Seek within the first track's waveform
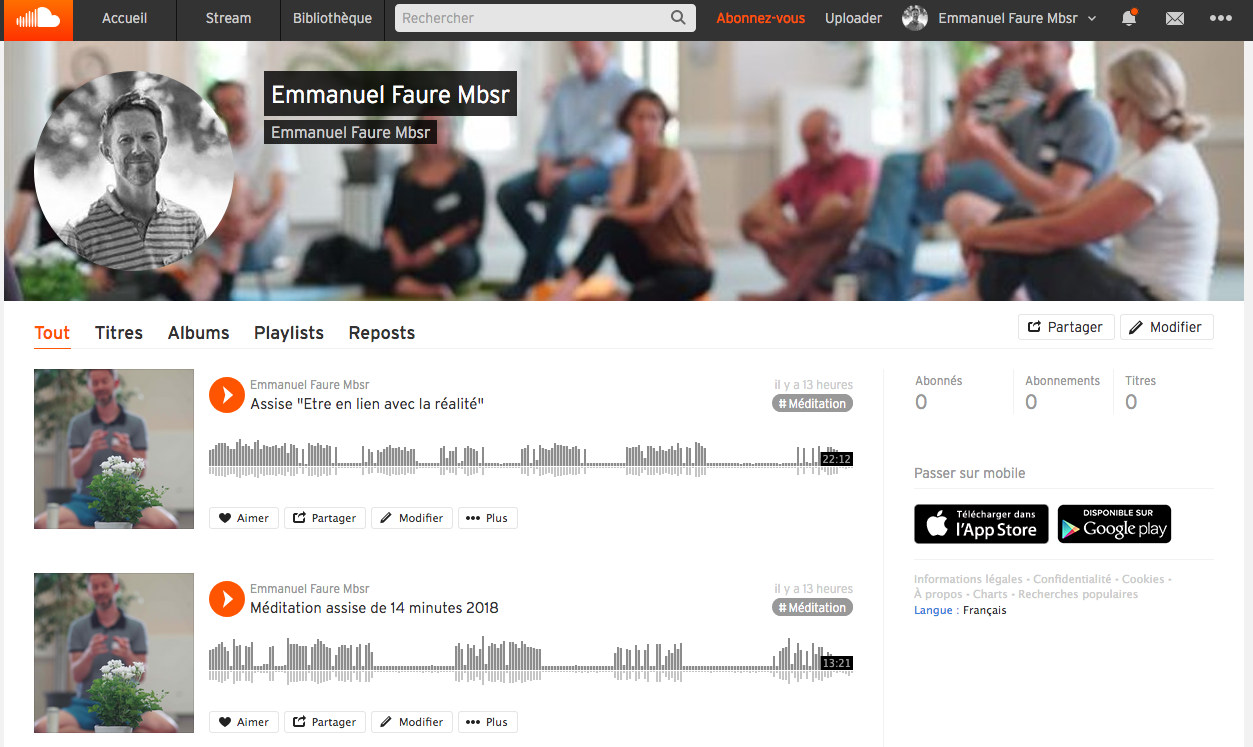1253x747 pixels. tap(530, 459)
